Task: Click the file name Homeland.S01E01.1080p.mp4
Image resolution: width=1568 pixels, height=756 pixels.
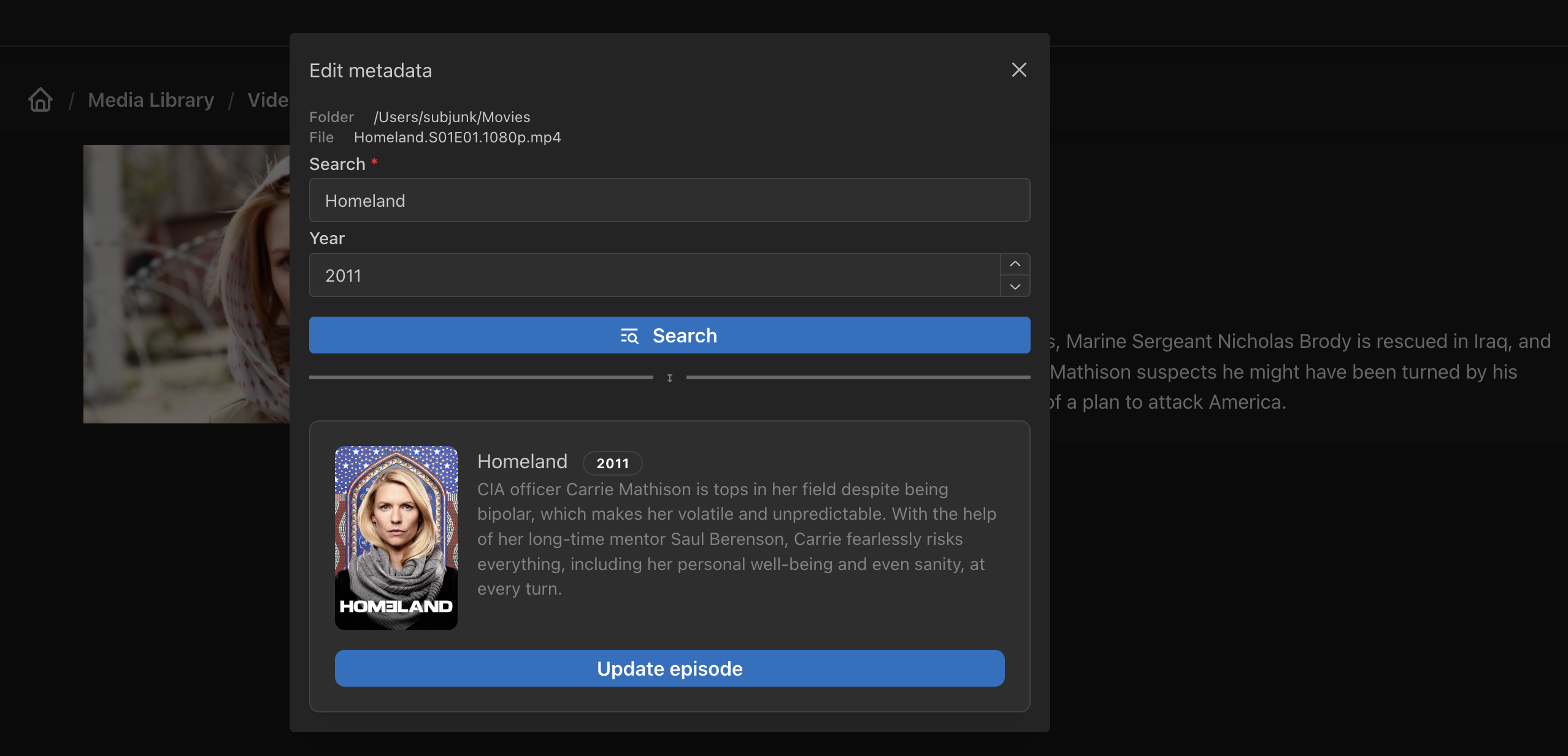Action: [x=457, y=137]
